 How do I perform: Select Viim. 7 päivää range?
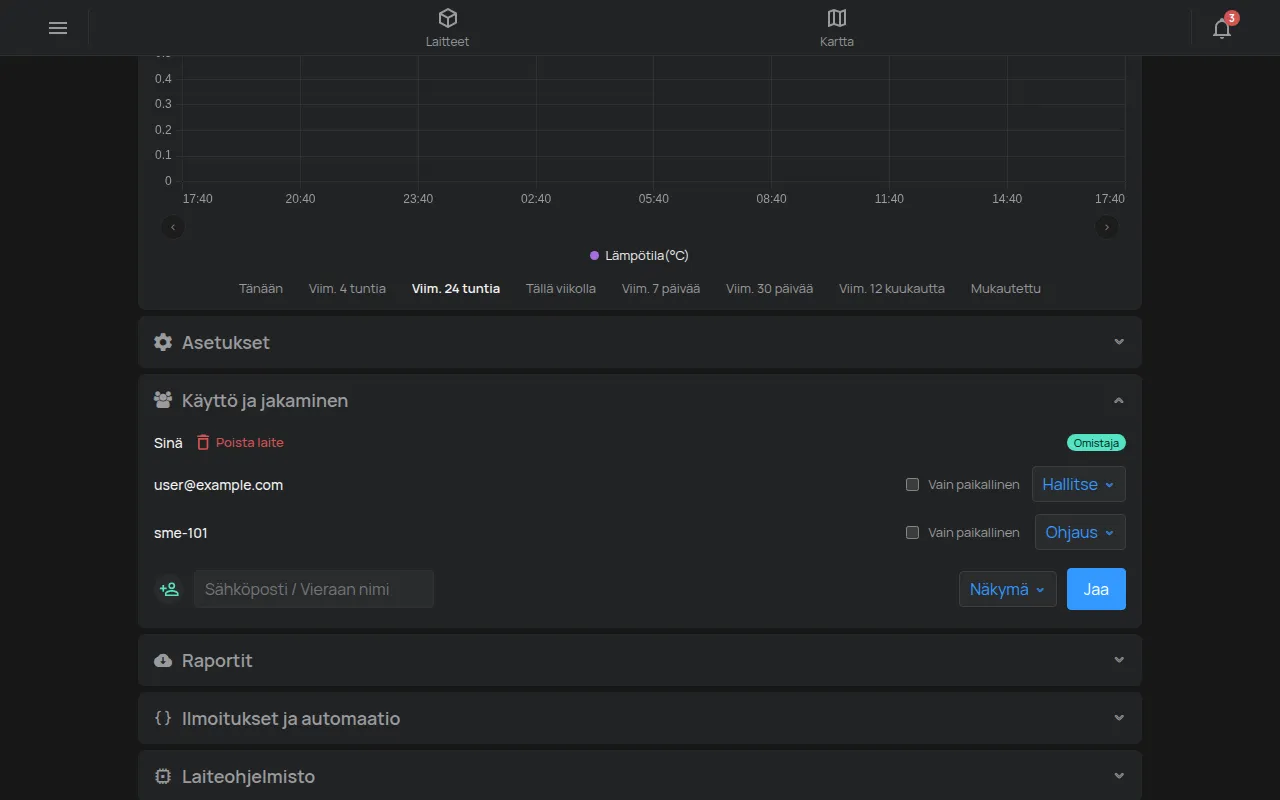[x=661, y=289]
